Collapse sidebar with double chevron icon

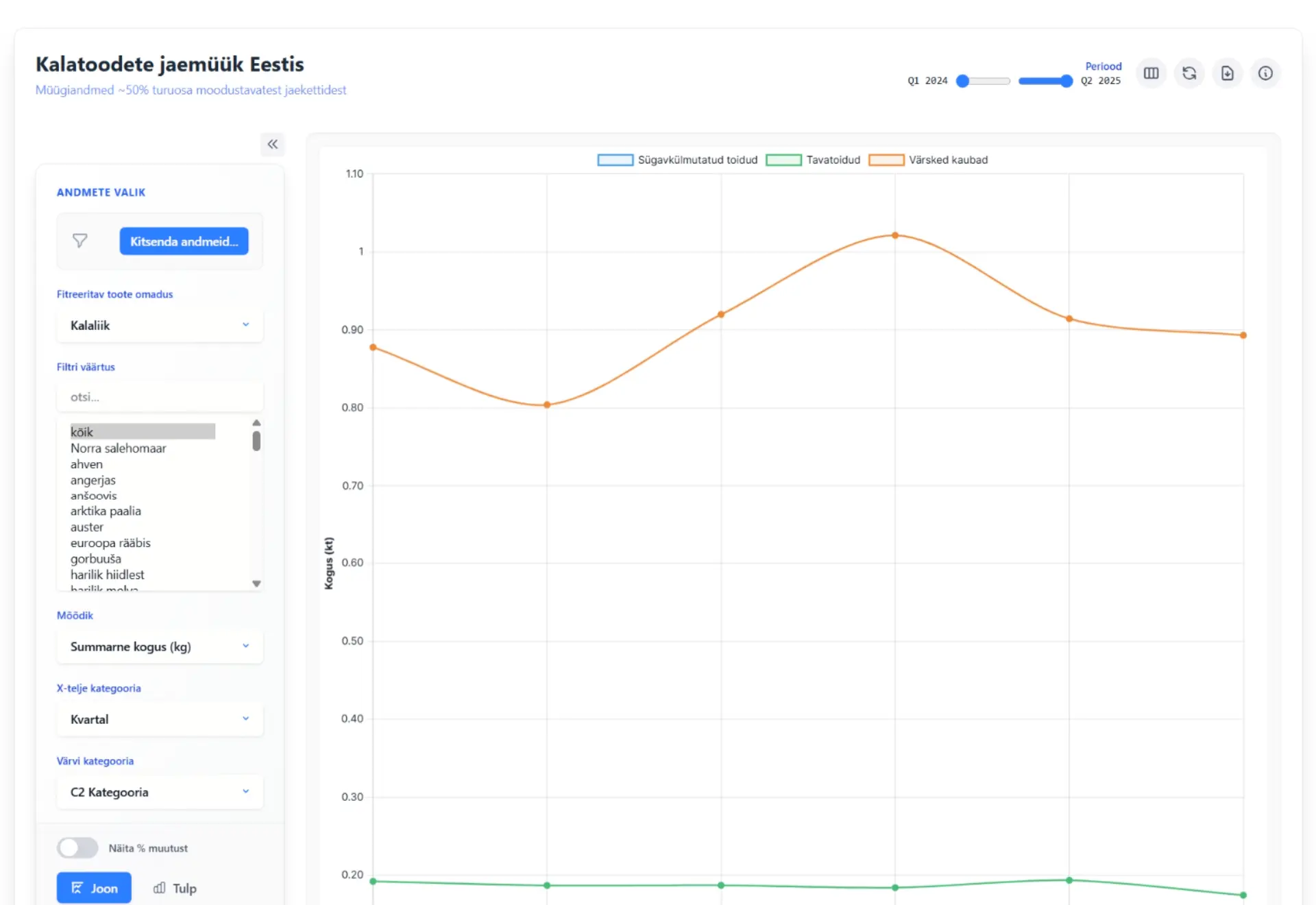[x=272, y=144]
